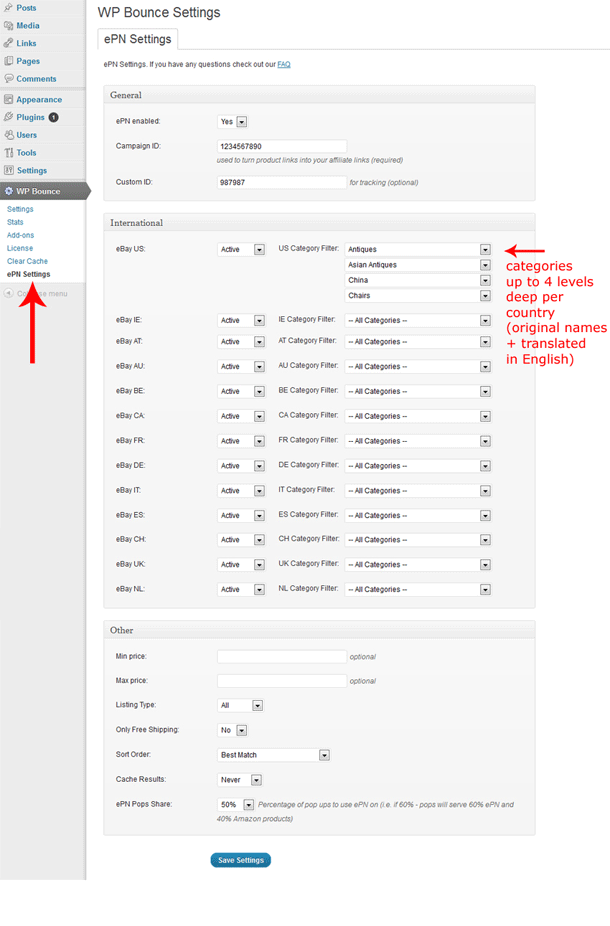Click the Plugins plug icon in sidebar
Screen dimensions: 610x926
pyautogui.click(x=8, y=117)
